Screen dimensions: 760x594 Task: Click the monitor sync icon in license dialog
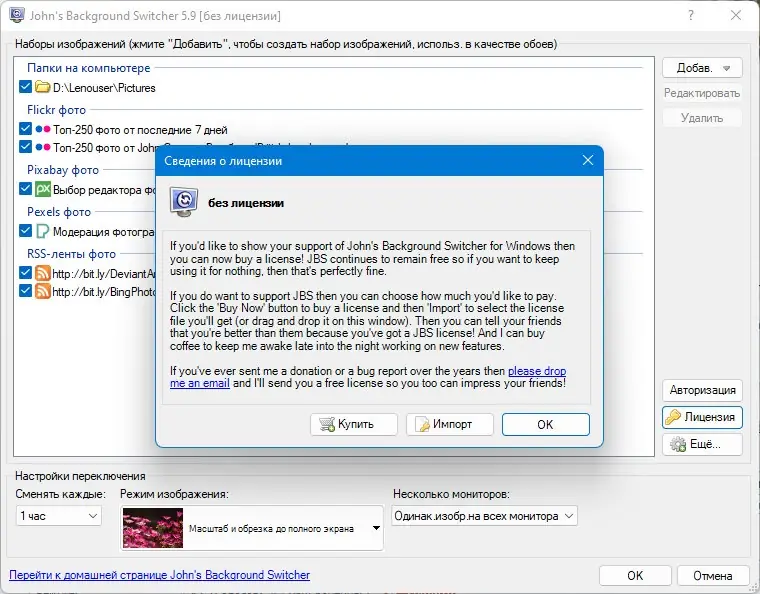tap(184, 202)
